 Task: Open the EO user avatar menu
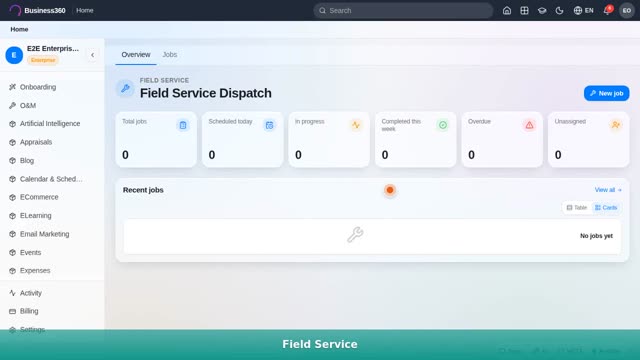click(627, 11)
